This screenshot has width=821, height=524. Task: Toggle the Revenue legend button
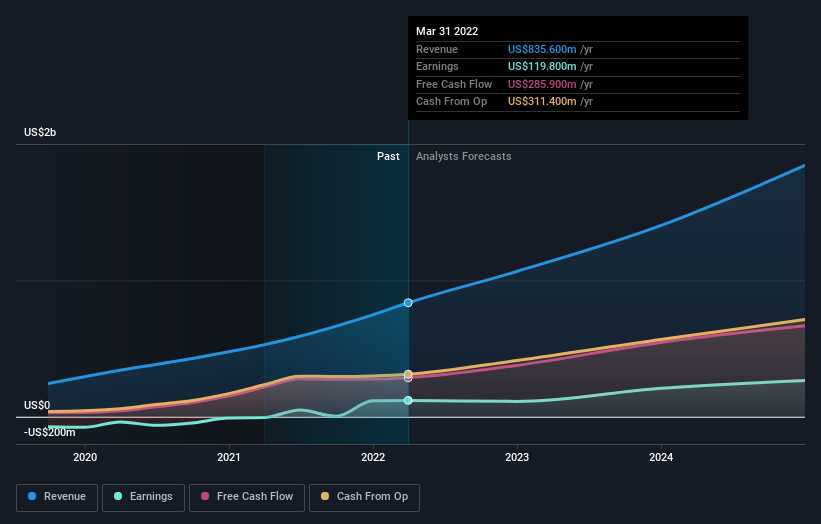(x=57, y=497)
